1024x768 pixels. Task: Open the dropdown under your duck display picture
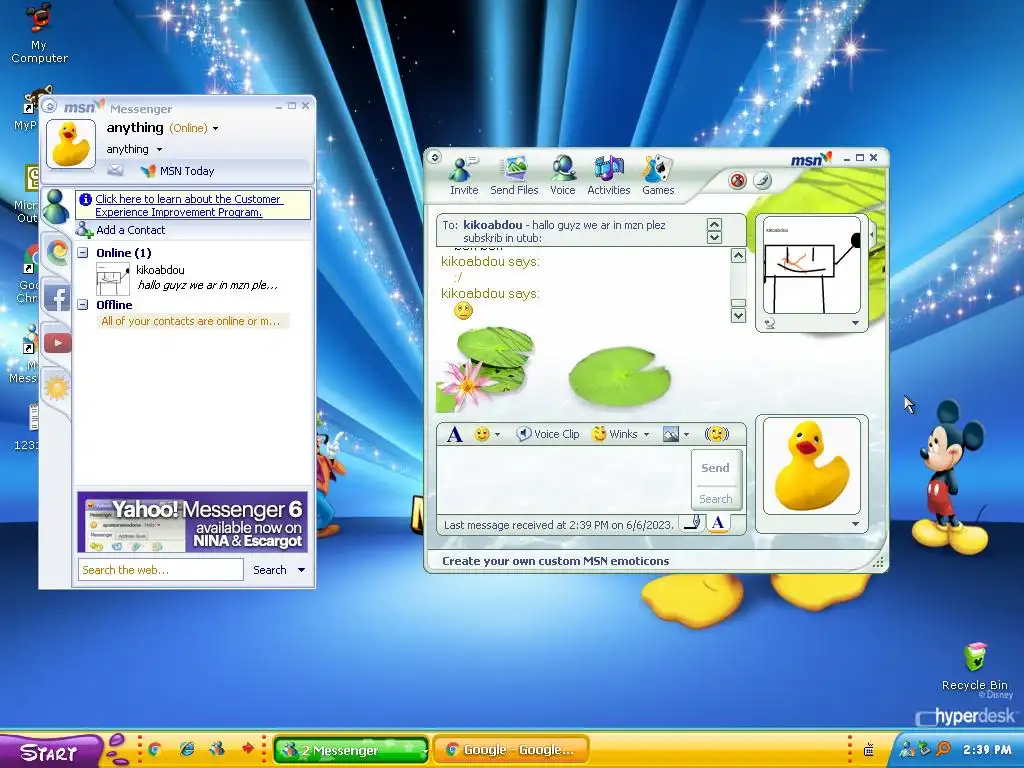coord(856,524)
